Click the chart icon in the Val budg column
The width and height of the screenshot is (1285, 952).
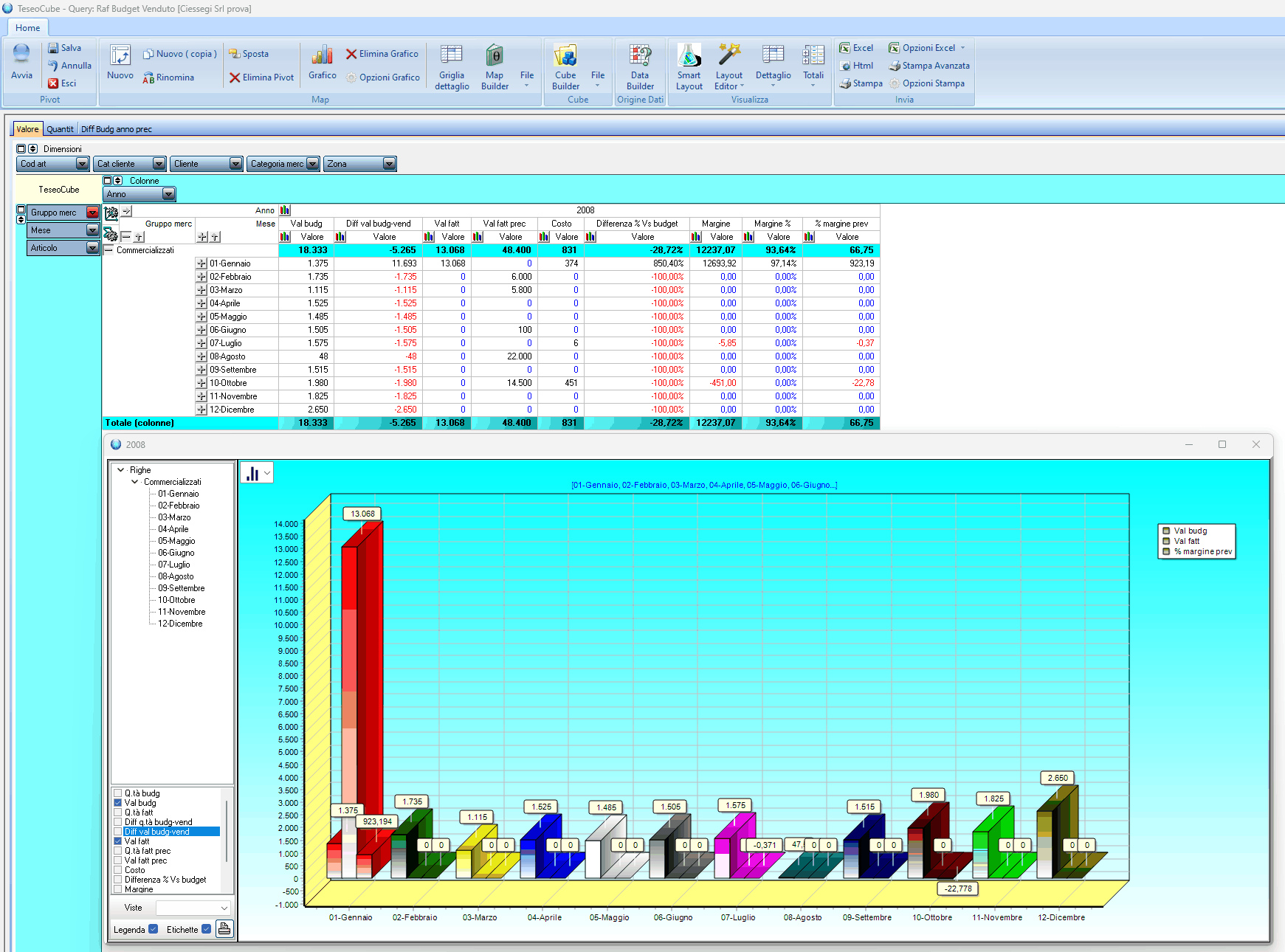click(284, 237)
